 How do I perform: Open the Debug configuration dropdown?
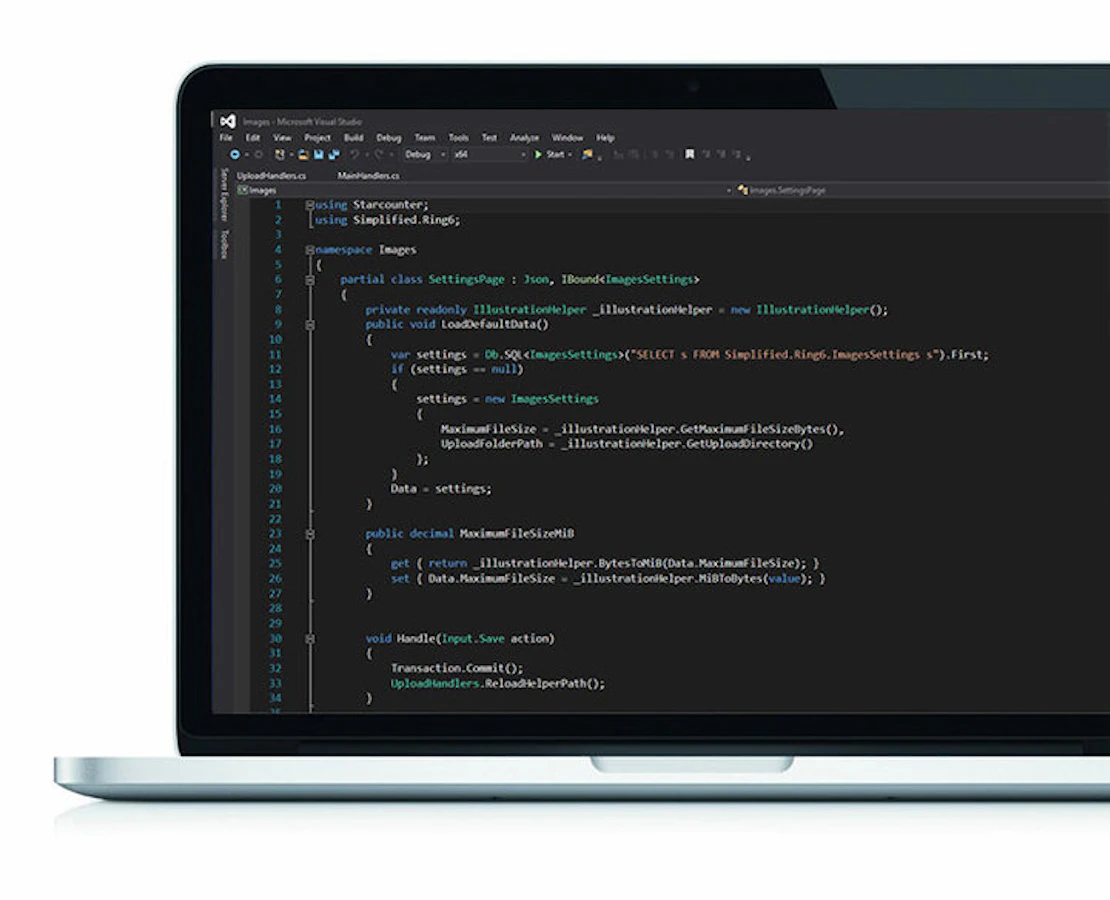coord(425,154)
